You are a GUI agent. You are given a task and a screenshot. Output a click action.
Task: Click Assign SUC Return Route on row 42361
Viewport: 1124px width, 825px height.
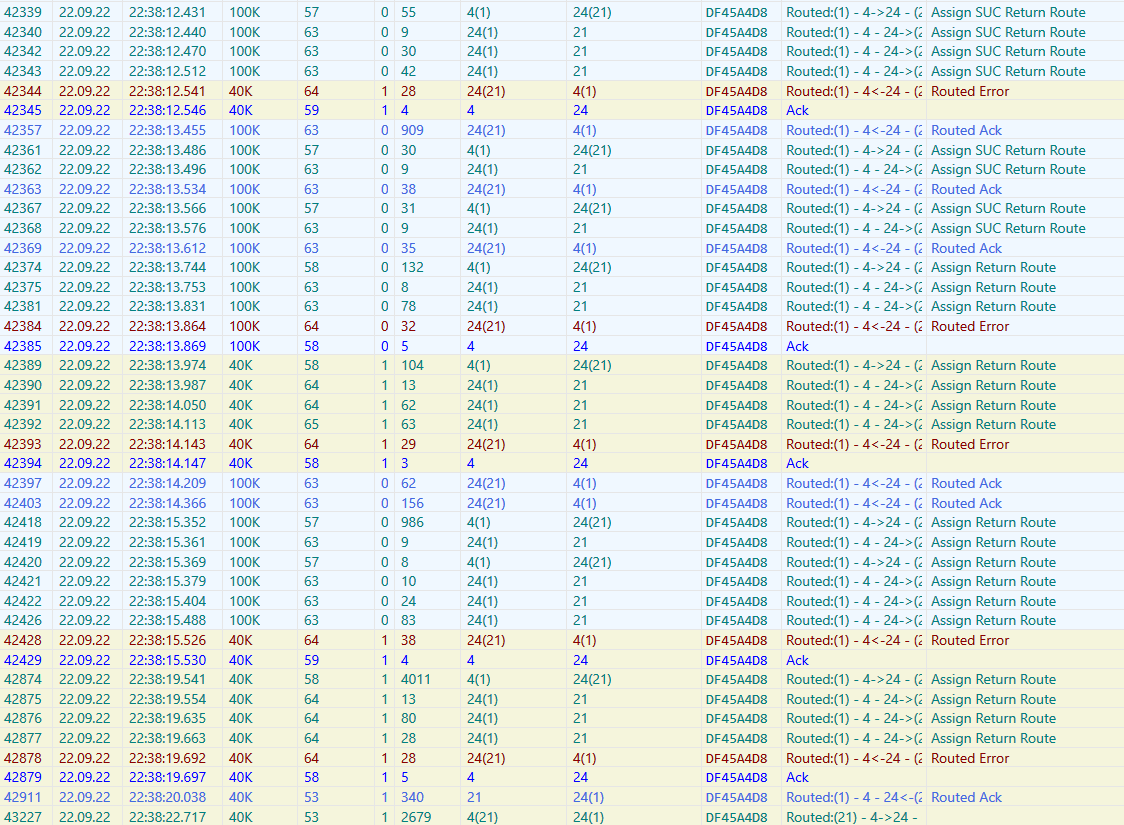[x=1008, y=150]
